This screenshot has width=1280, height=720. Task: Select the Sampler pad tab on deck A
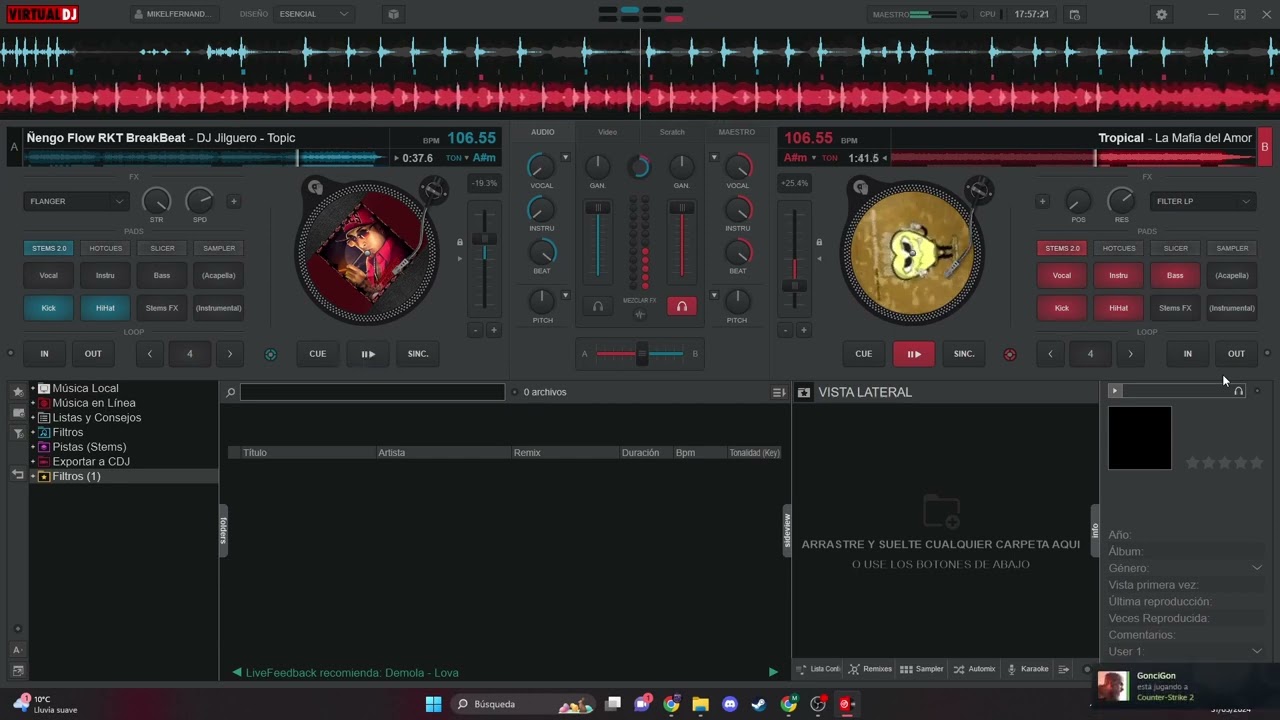[x=219, y=248]
